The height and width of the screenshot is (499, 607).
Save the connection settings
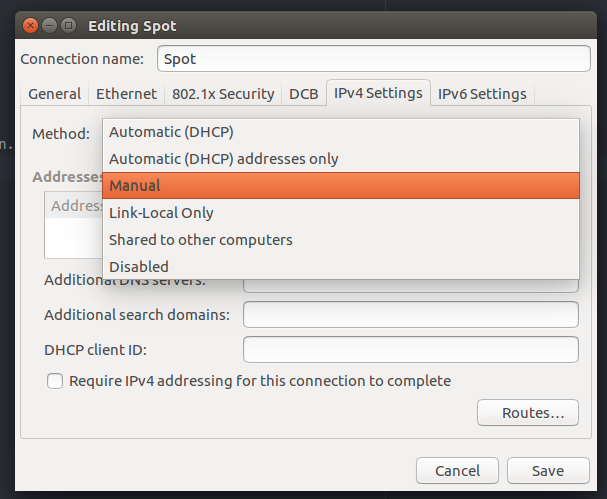548,471
